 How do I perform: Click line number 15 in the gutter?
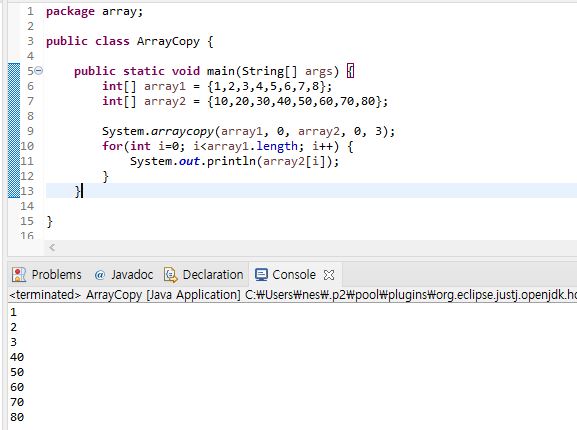pos(27,221)
